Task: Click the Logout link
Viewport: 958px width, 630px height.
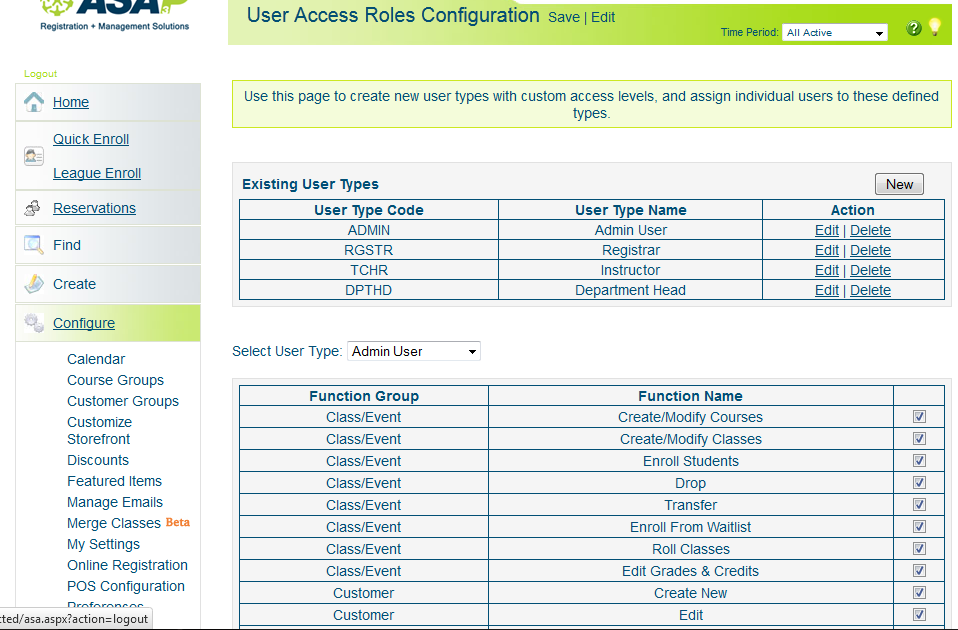Action: [x=40, y=74]
